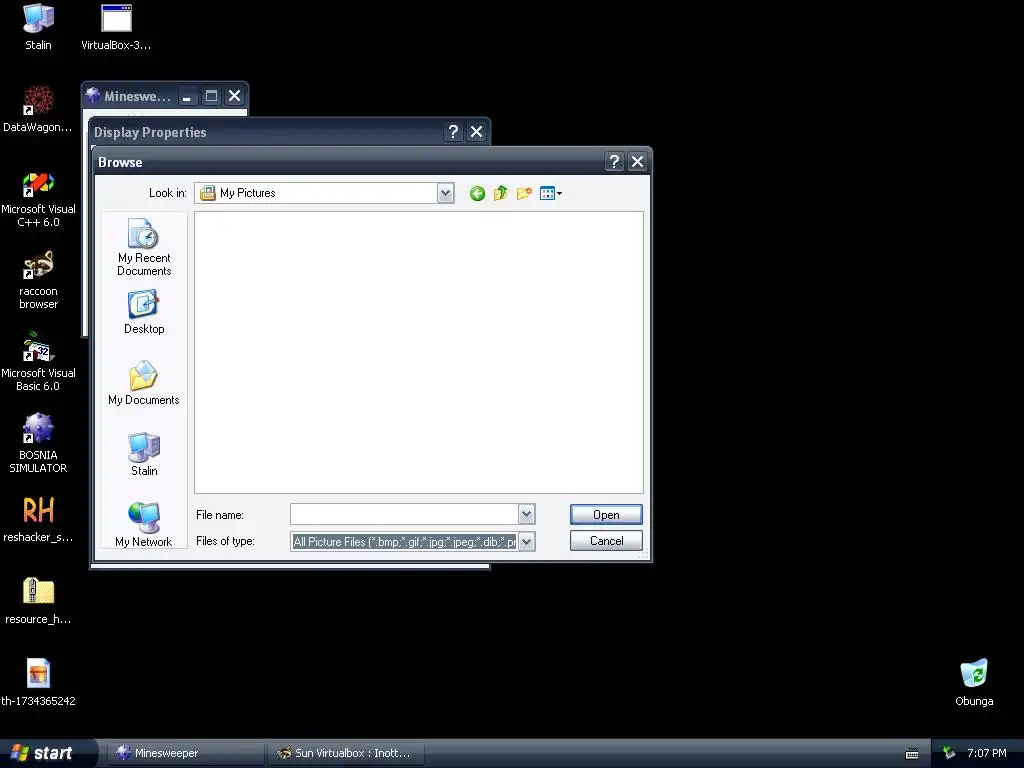This screenshot has width=1024, height=768.
Task: Click the Open button
Action: [x=606, y=515]
